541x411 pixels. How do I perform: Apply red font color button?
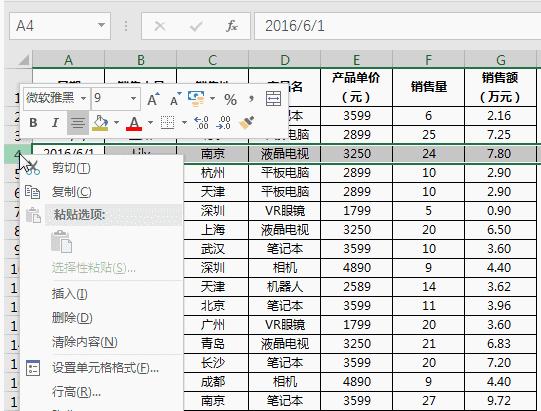pyautogui.click(x=134, y=123)
